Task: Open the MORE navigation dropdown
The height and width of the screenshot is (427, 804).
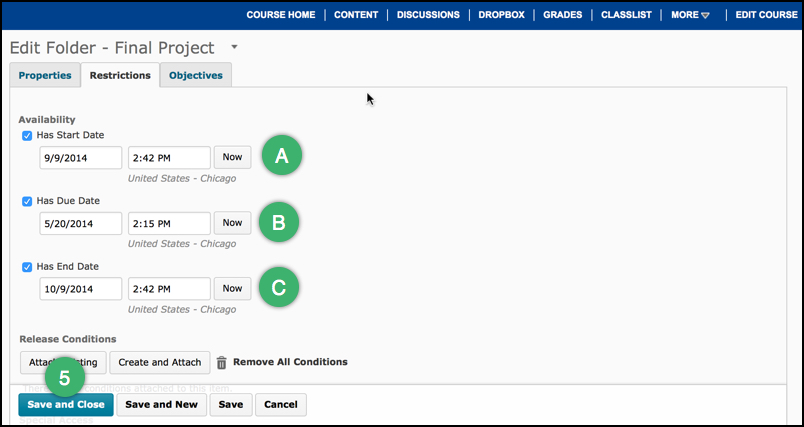Action: pos(690,15)
